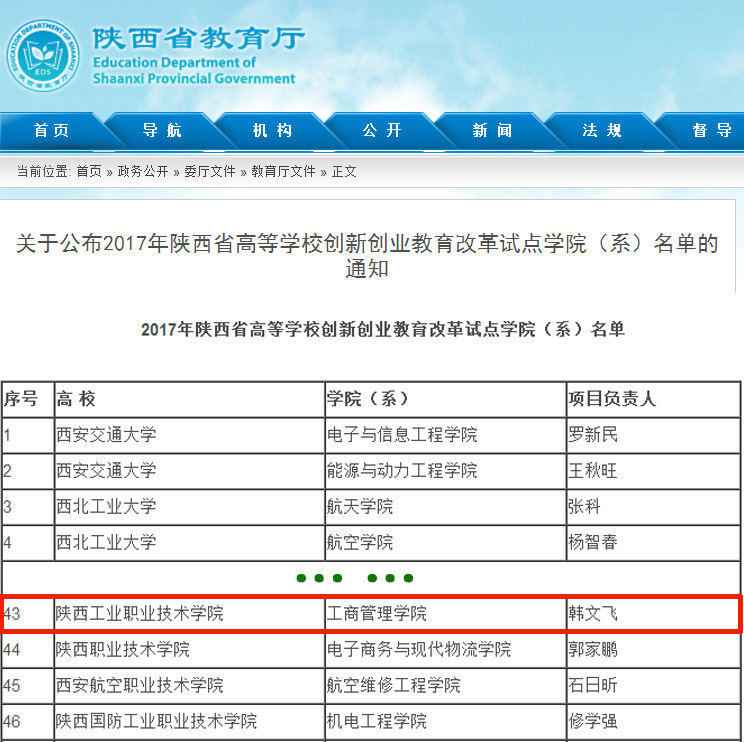Go to 教育厅文件 breadcrumb link

pyautogui.click(x=283, y=172)
